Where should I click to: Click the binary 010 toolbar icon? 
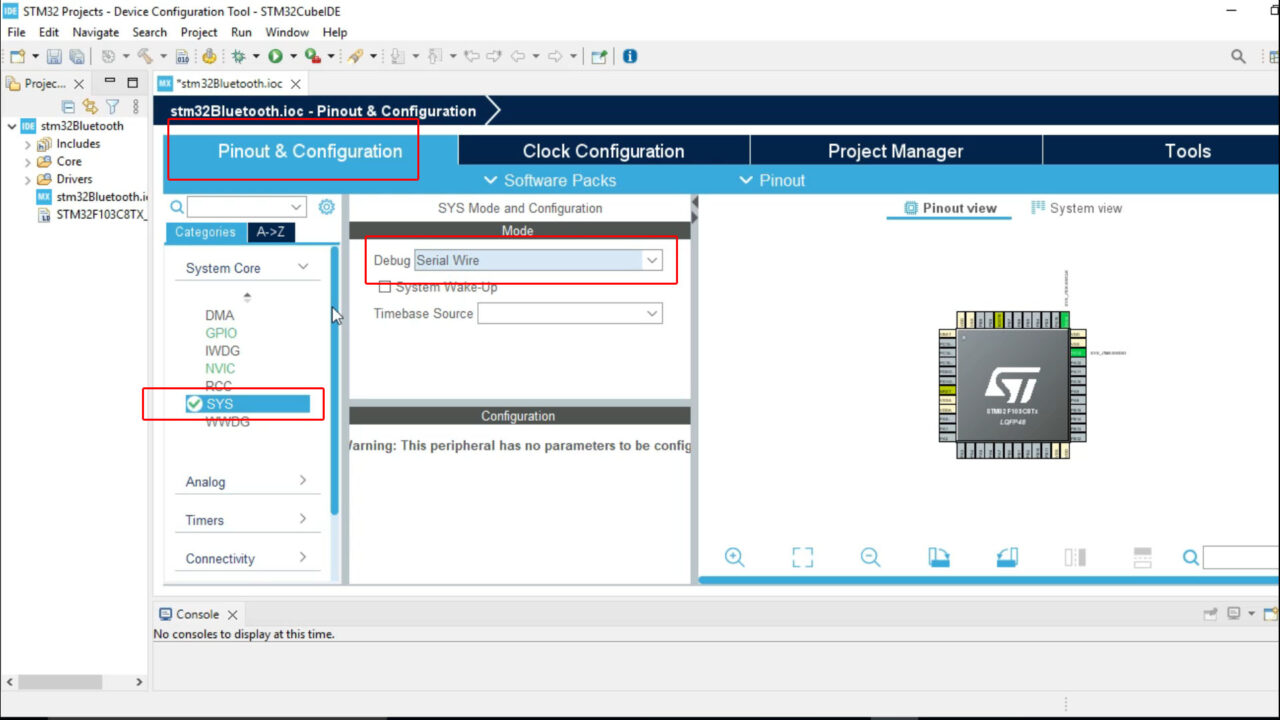coord(183,57)
